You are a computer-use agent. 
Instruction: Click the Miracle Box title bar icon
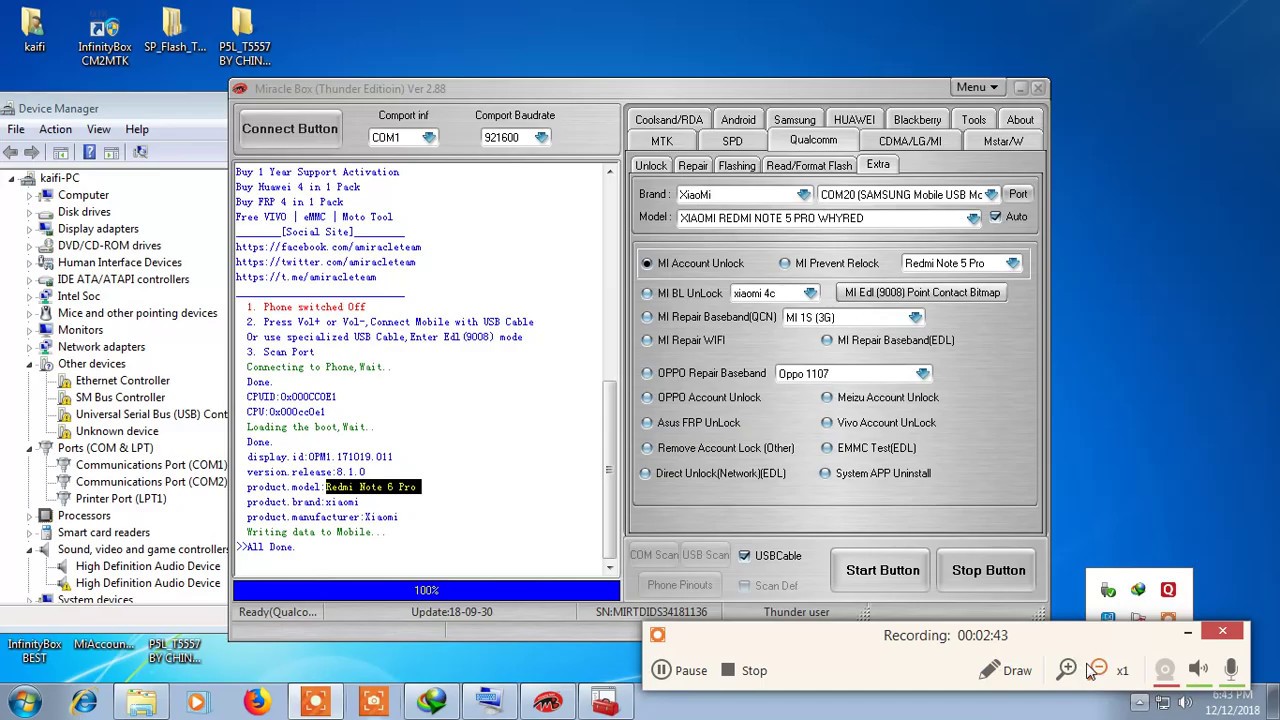pyautogui.click(x=240, y=89)
